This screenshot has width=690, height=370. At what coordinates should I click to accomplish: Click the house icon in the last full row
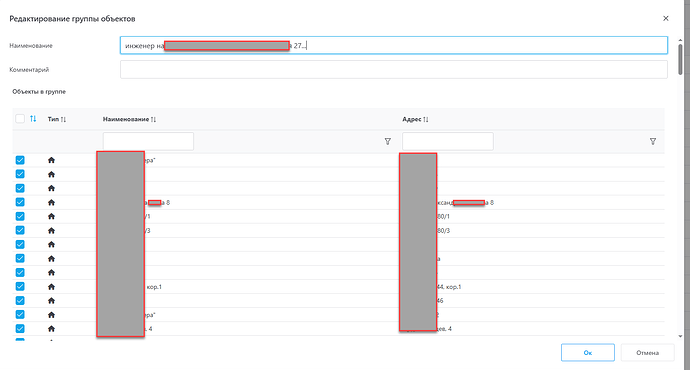coord(51,329)
